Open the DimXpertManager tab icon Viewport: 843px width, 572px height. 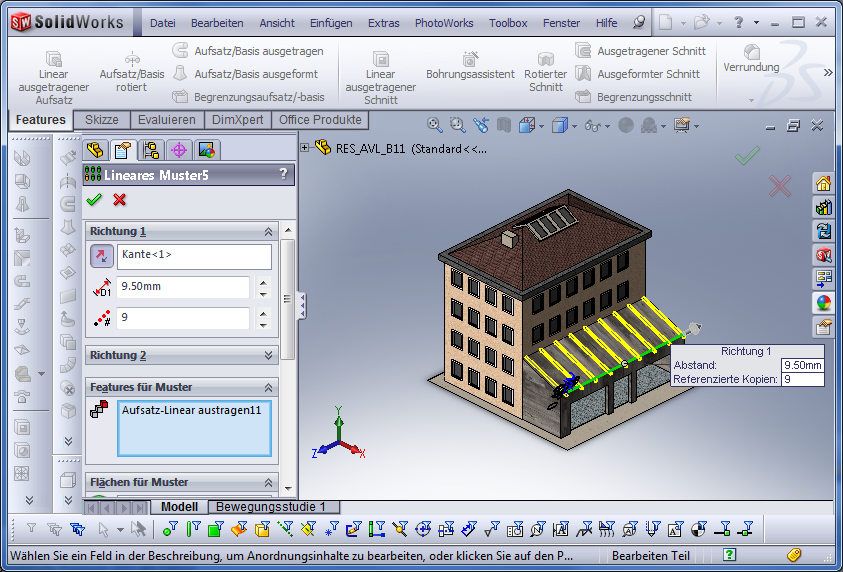[x=179, y=151]
